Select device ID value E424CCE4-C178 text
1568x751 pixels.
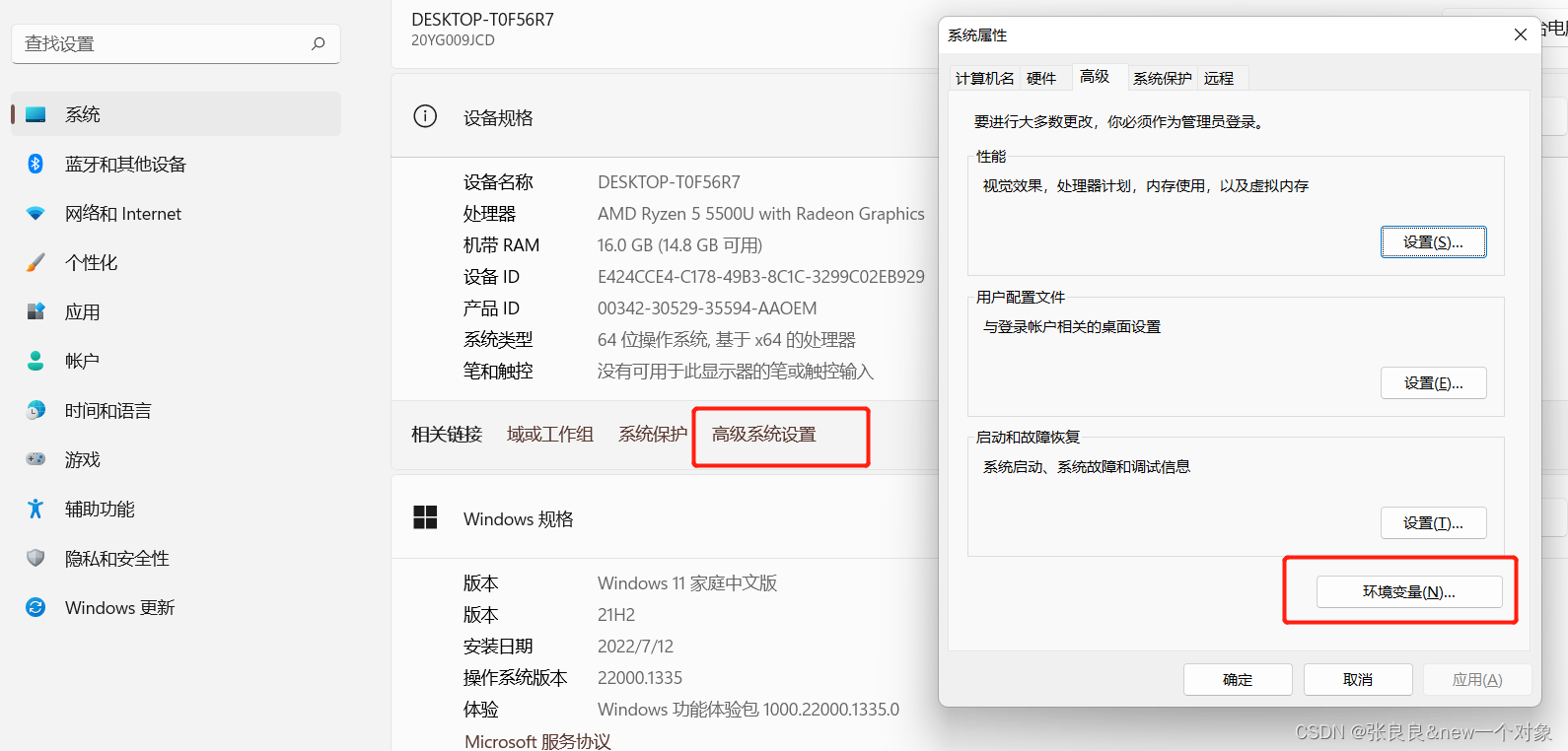point(761,277)
